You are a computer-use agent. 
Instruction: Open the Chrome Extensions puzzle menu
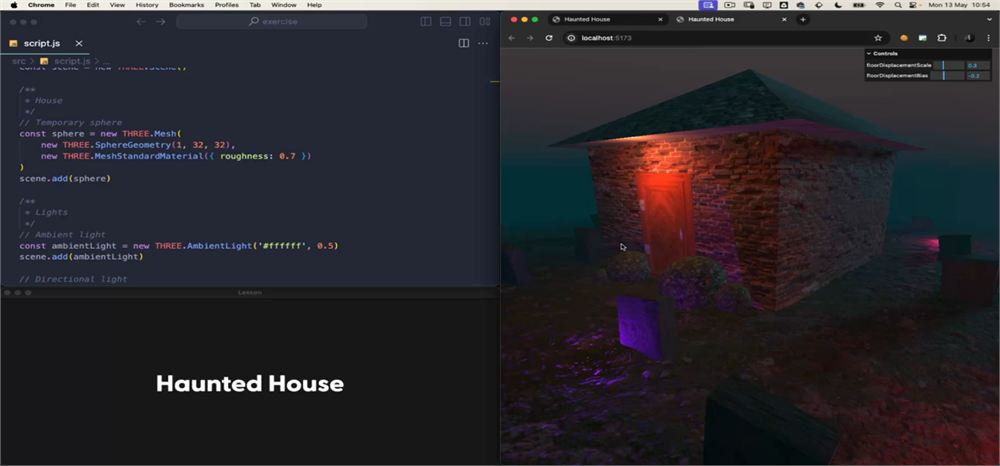pos(942,38)
